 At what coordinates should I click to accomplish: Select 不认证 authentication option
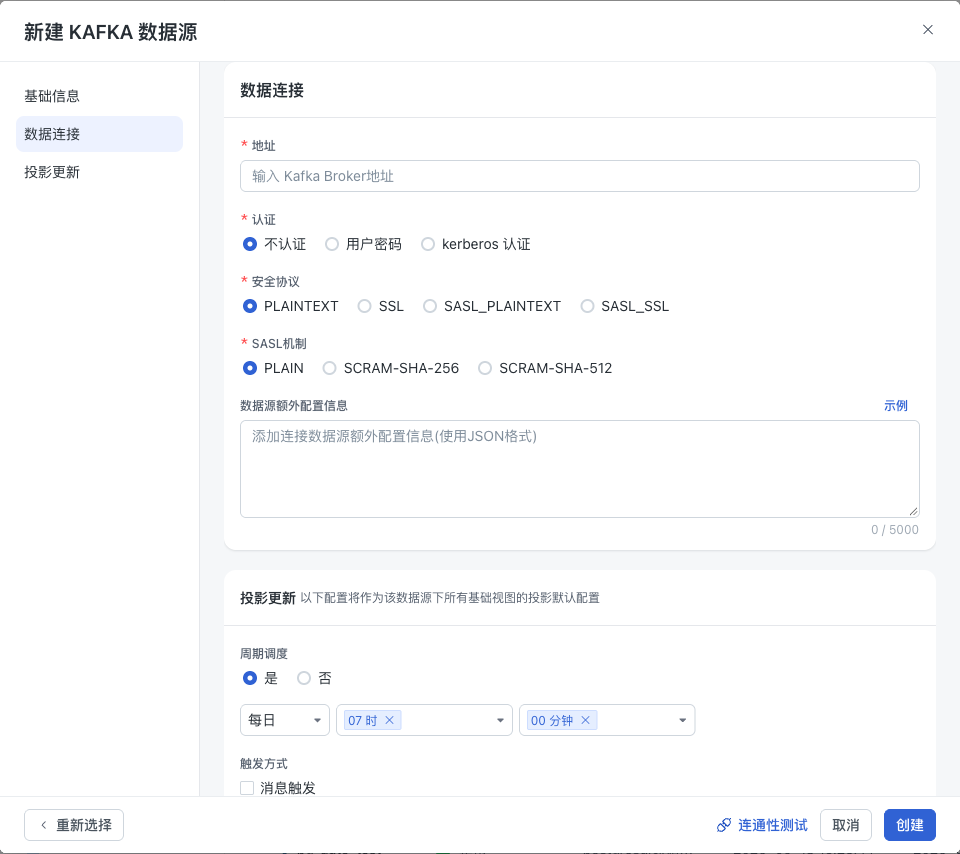tap(250, 244)
